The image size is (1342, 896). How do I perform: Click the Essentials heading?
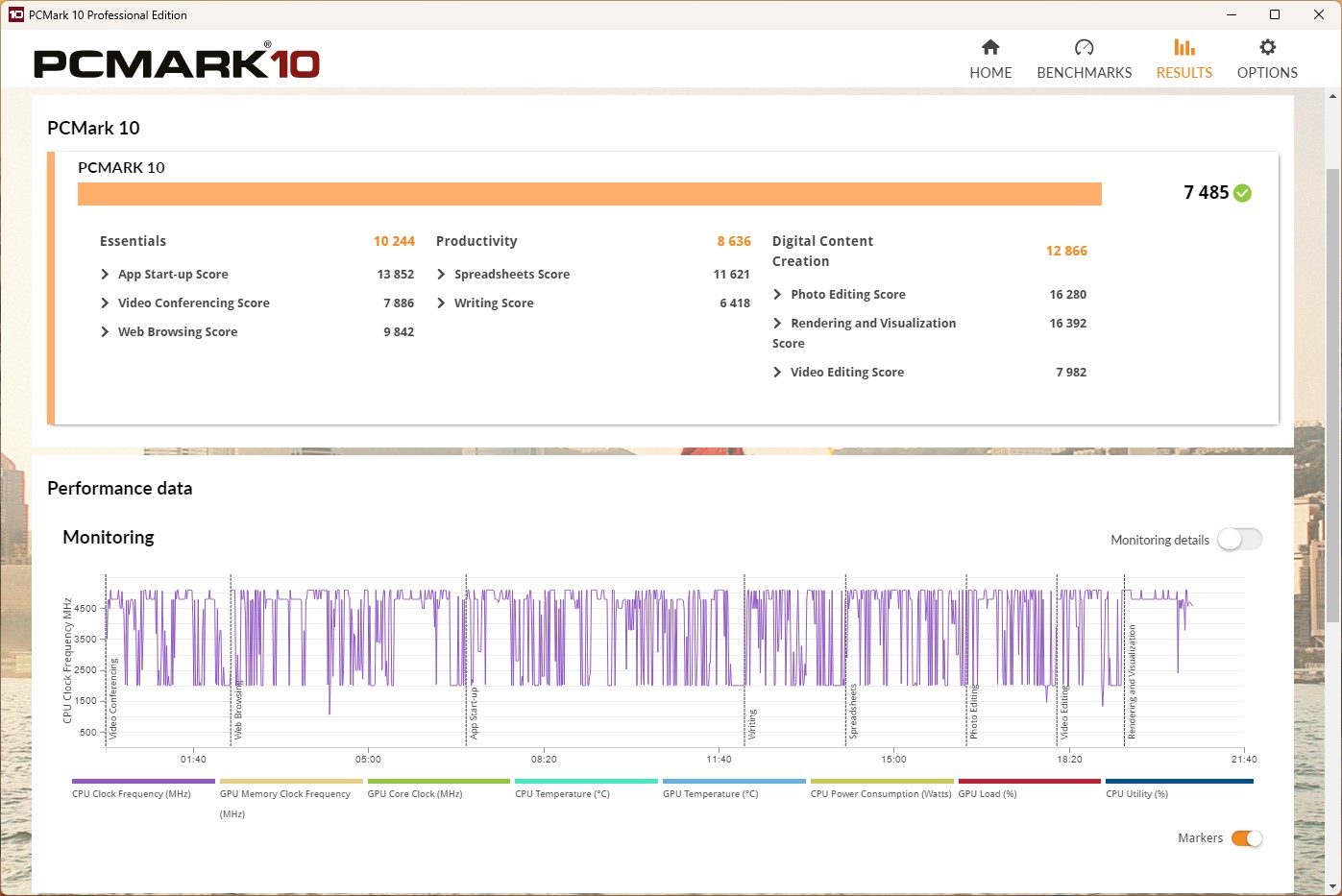click(133, 241)
